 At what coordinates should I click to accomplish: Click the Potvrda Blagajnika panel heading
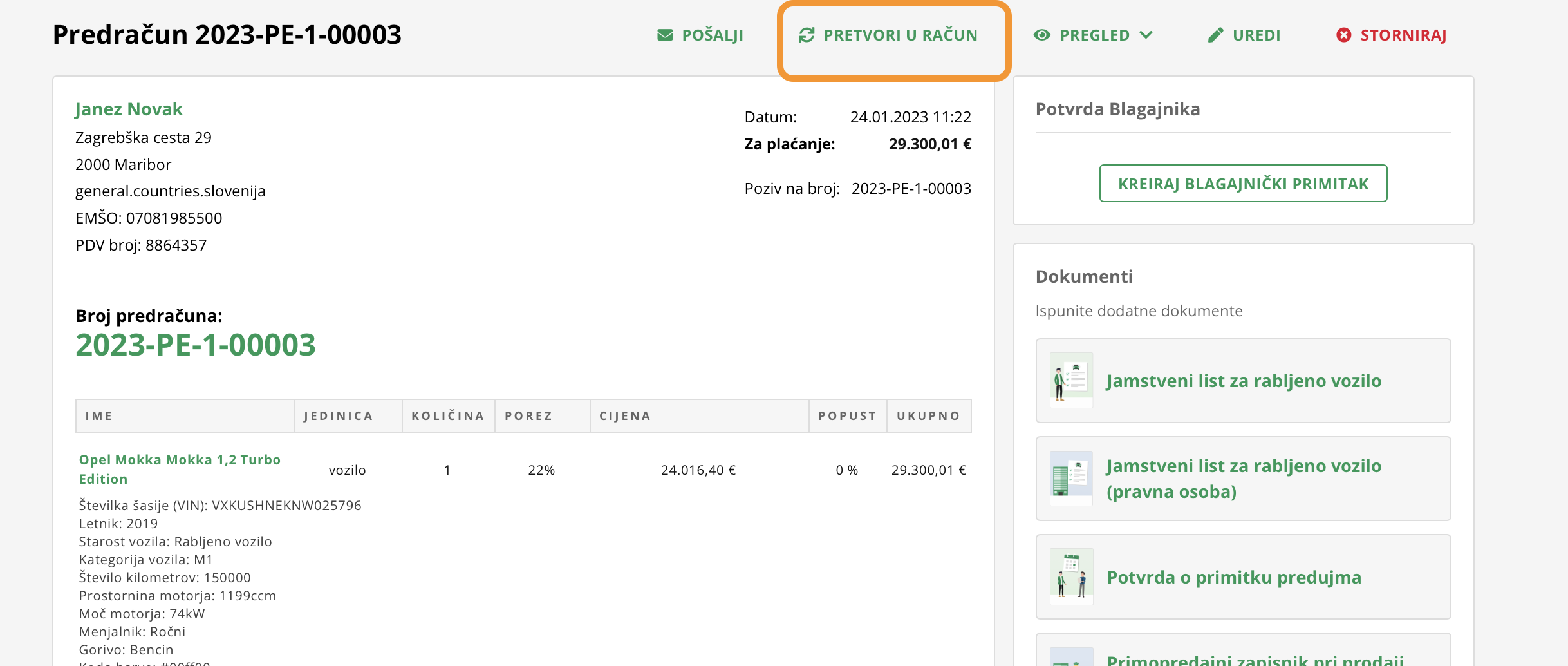pos(1118,109)
